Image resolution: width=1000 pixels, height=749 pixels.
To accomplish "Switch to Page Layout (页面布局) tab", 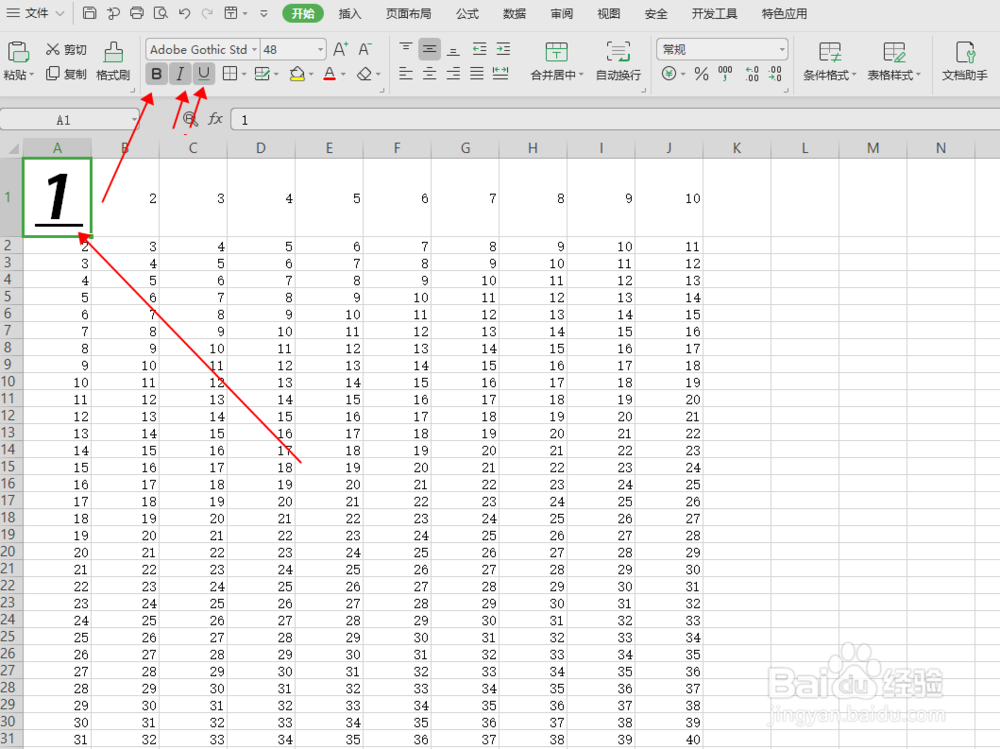I will click(x=408, y=13).
